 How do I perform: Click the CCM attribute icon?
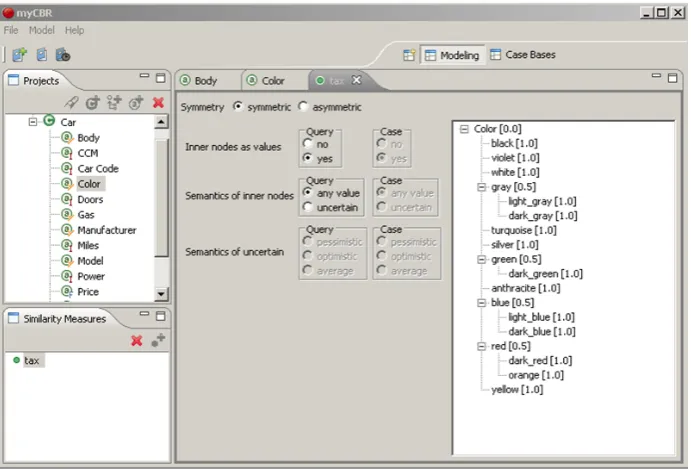pos(67,153)
